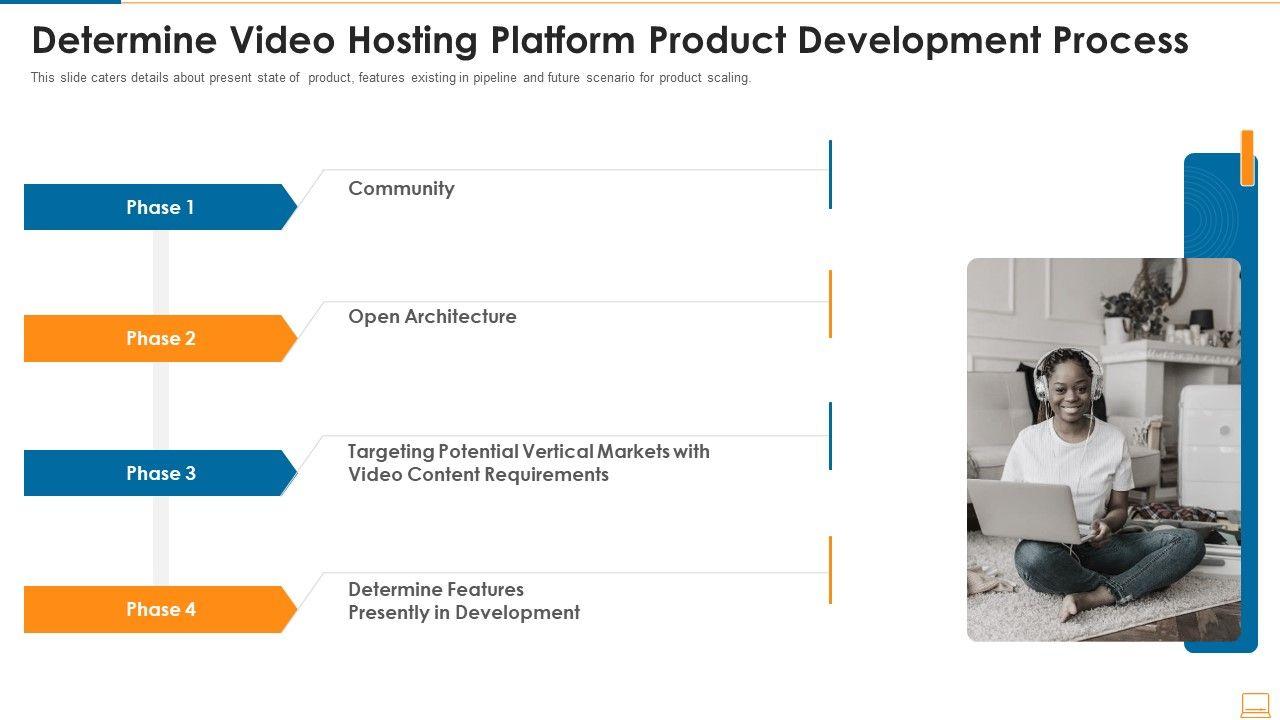Screen dimensions: 1280x720
Task: Click the laptop icon in the slide corner
Action: click(x=1254, y=705)
